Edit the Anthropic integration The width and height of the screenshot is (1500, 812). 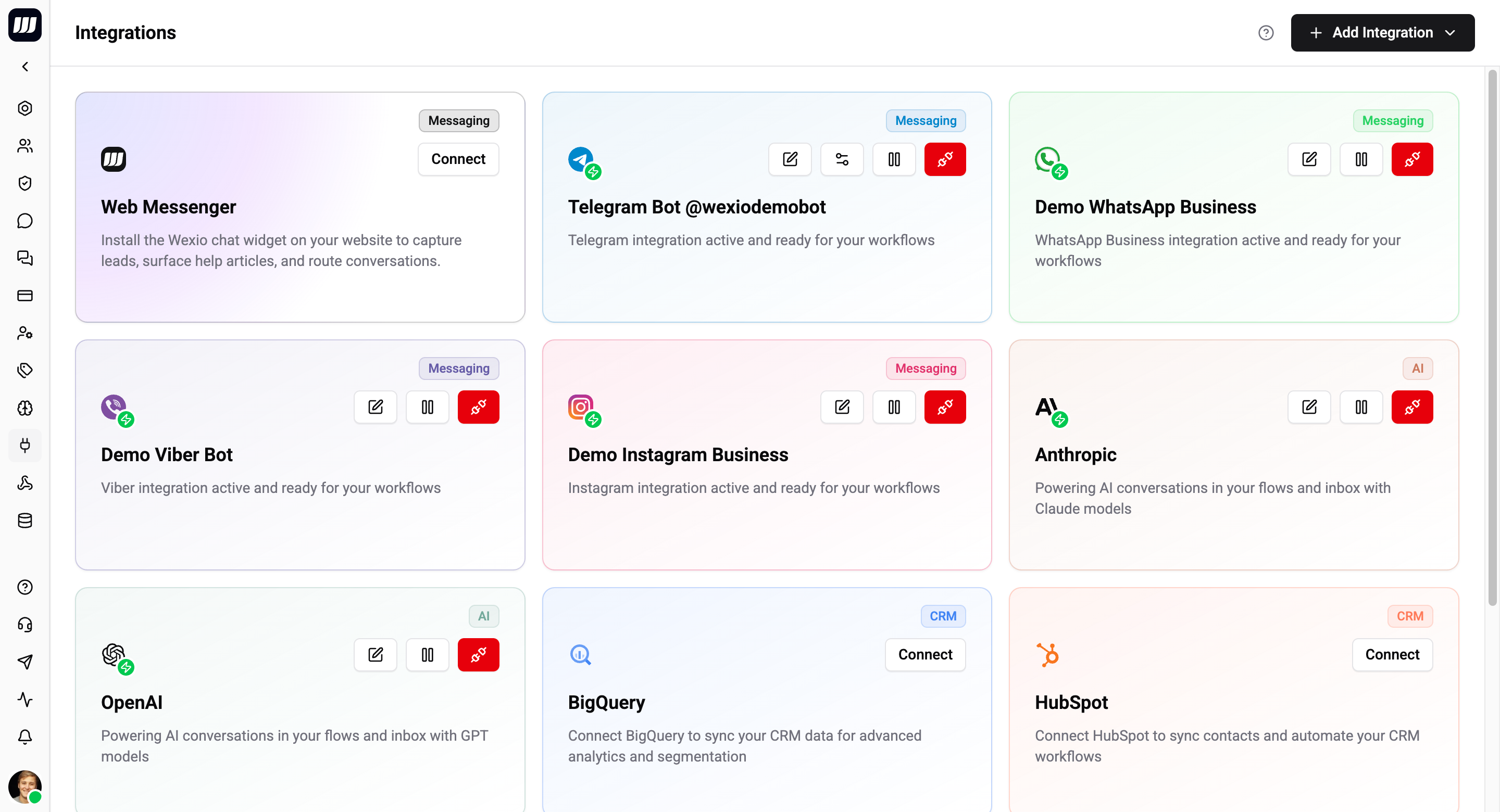coord(1309,407)
